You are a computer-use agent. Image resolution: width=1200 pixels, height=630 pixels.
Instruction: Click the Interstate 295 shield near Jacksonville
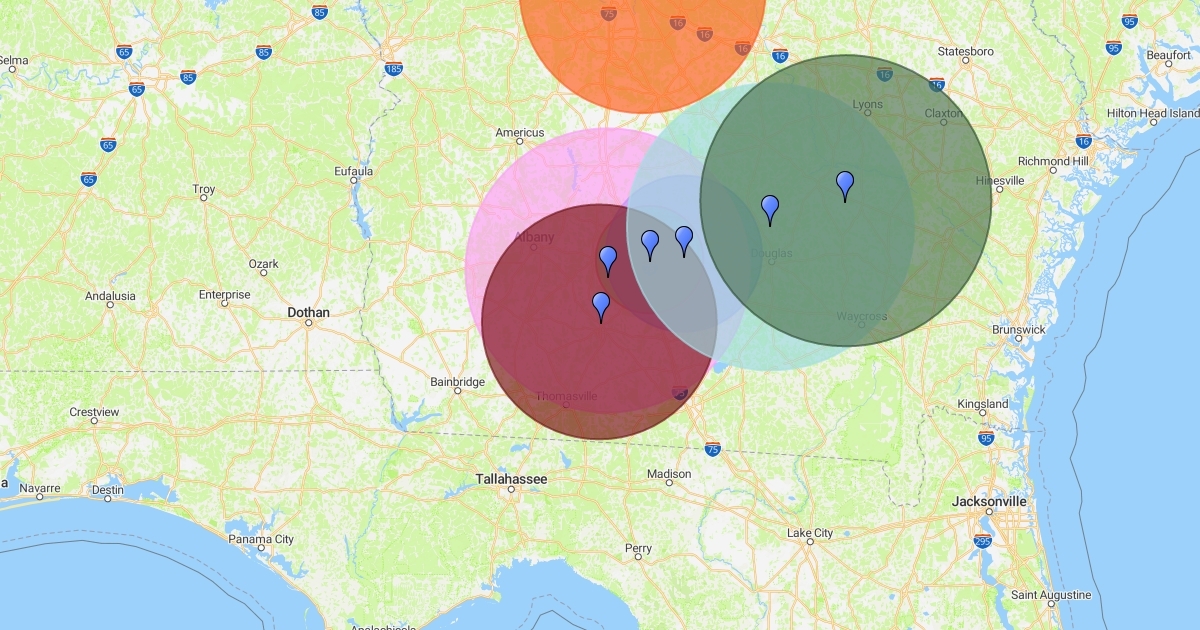pos(984,541)
